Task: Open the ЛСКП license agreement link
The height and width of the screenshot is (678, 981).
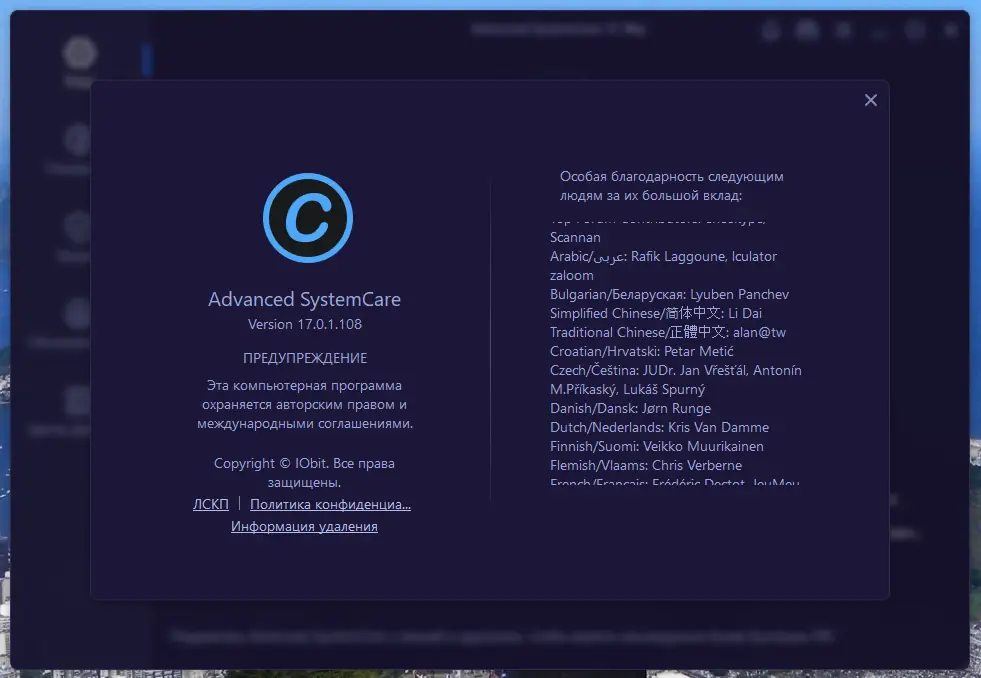Action: [210, 504]
